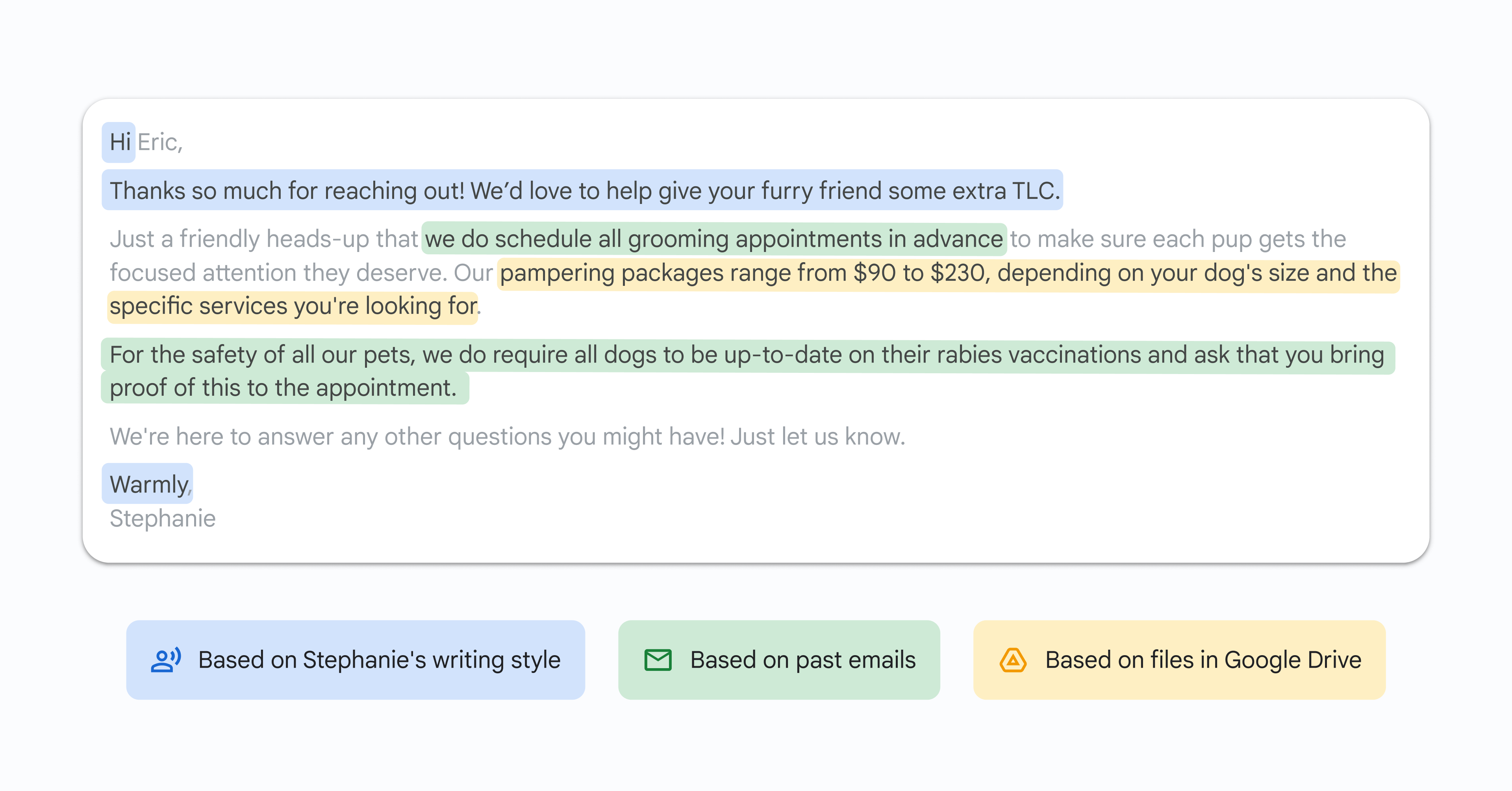1512x791 pixels.
Task: Click the Google Drive icon
Action: pos(1012,660)
